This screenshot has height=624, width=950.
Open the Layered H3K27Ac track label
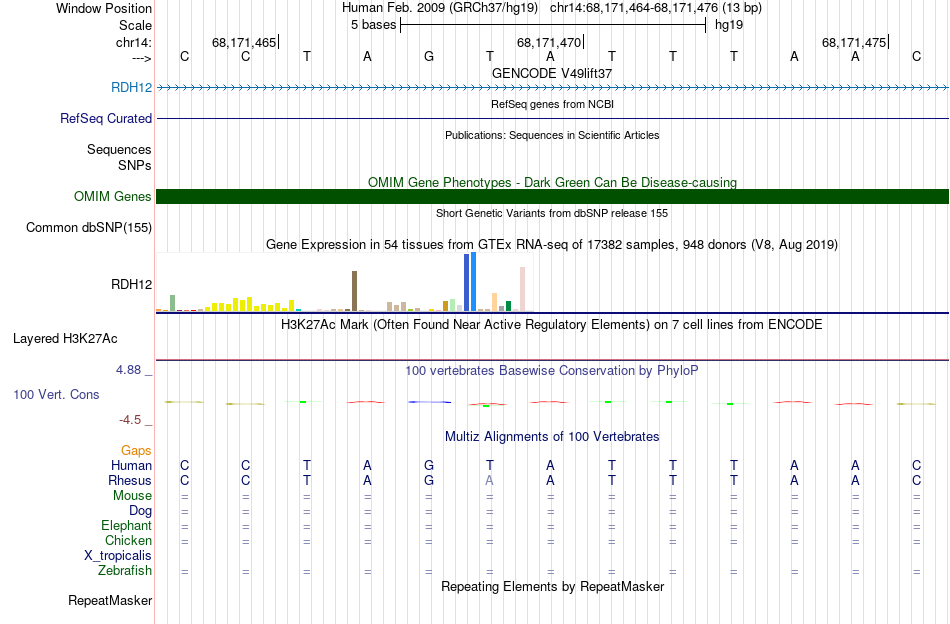tap(65, 339)
